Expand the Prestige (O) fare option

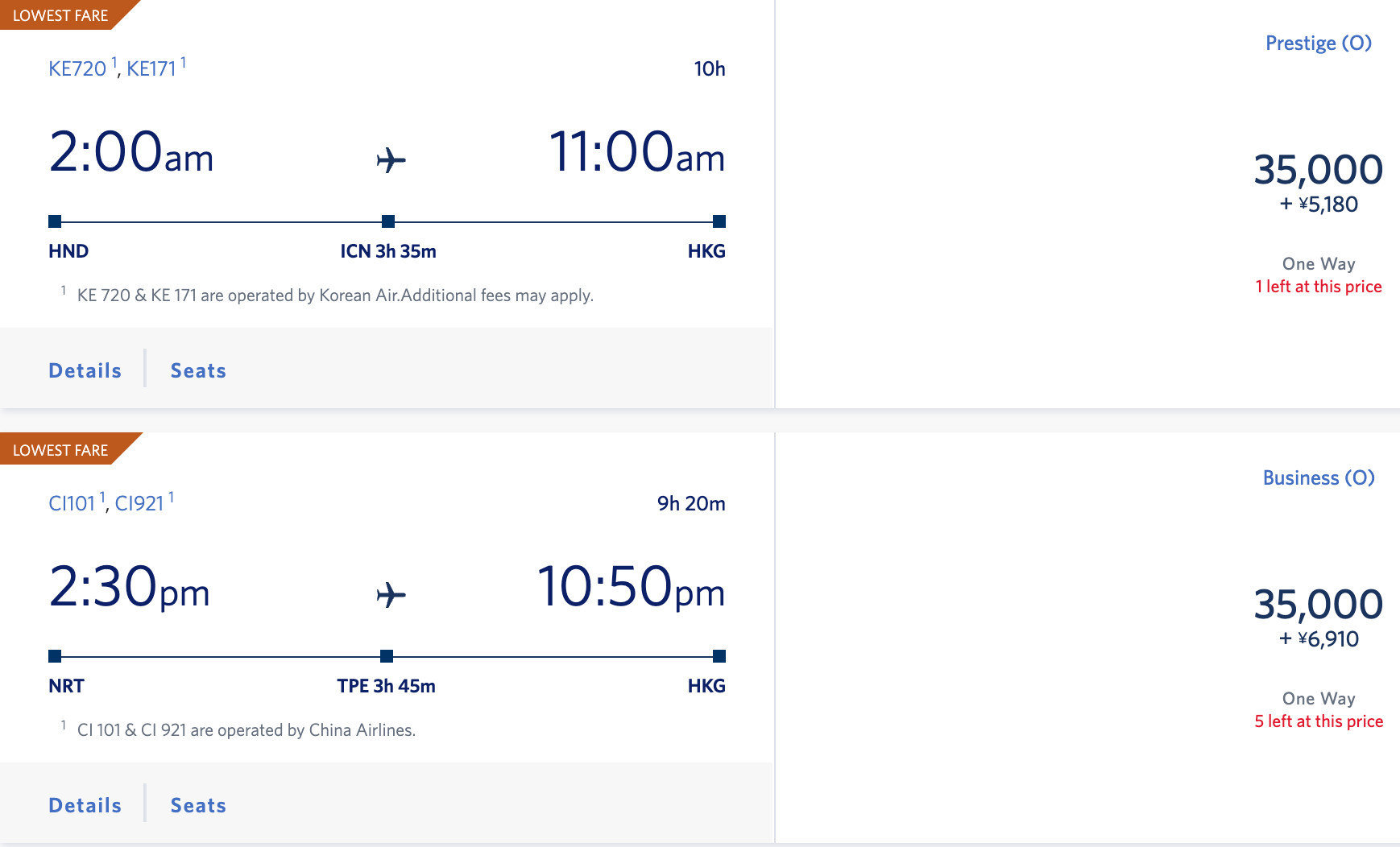(x=1317, y=43)
